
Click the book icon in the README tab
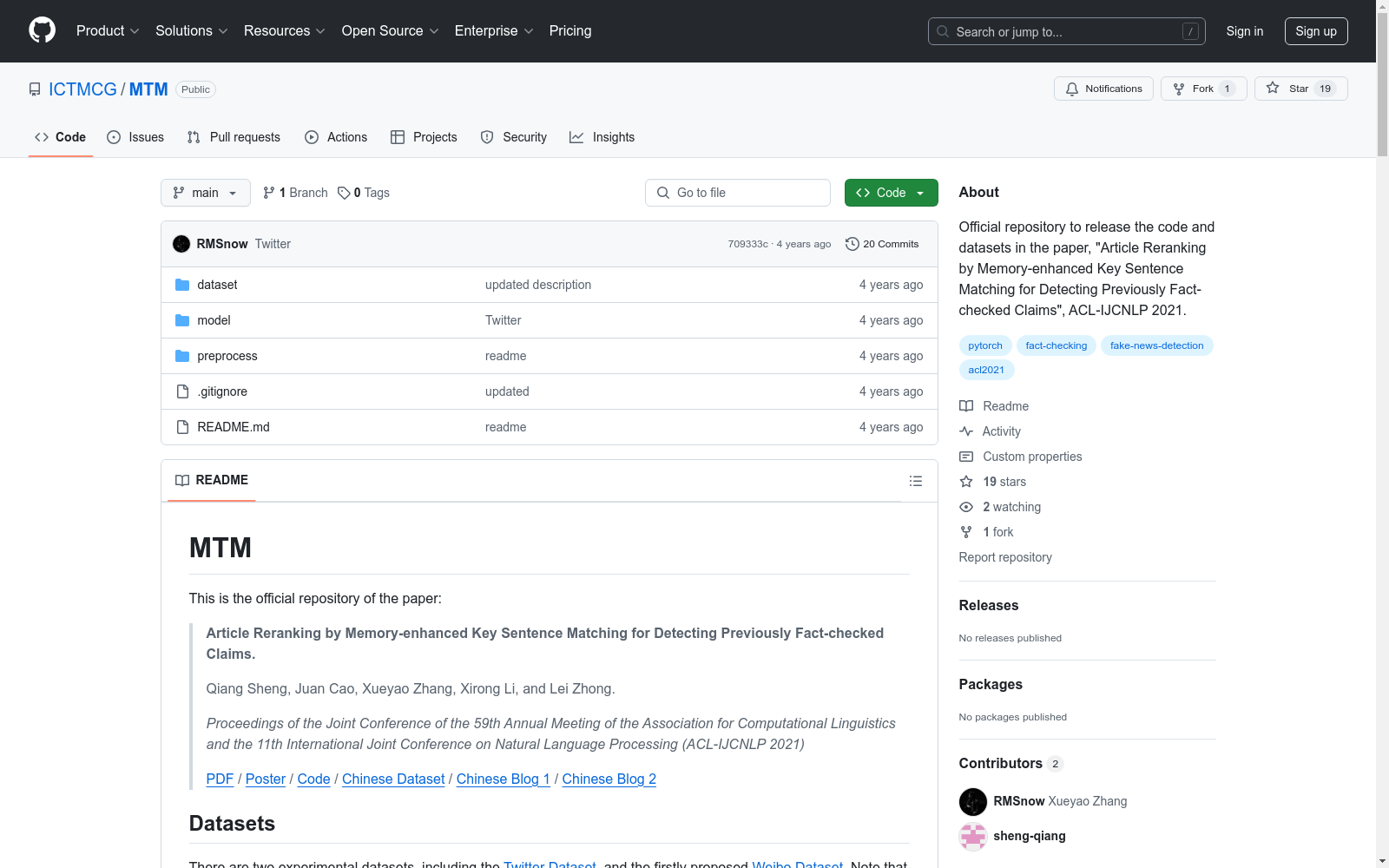point(182,480)
